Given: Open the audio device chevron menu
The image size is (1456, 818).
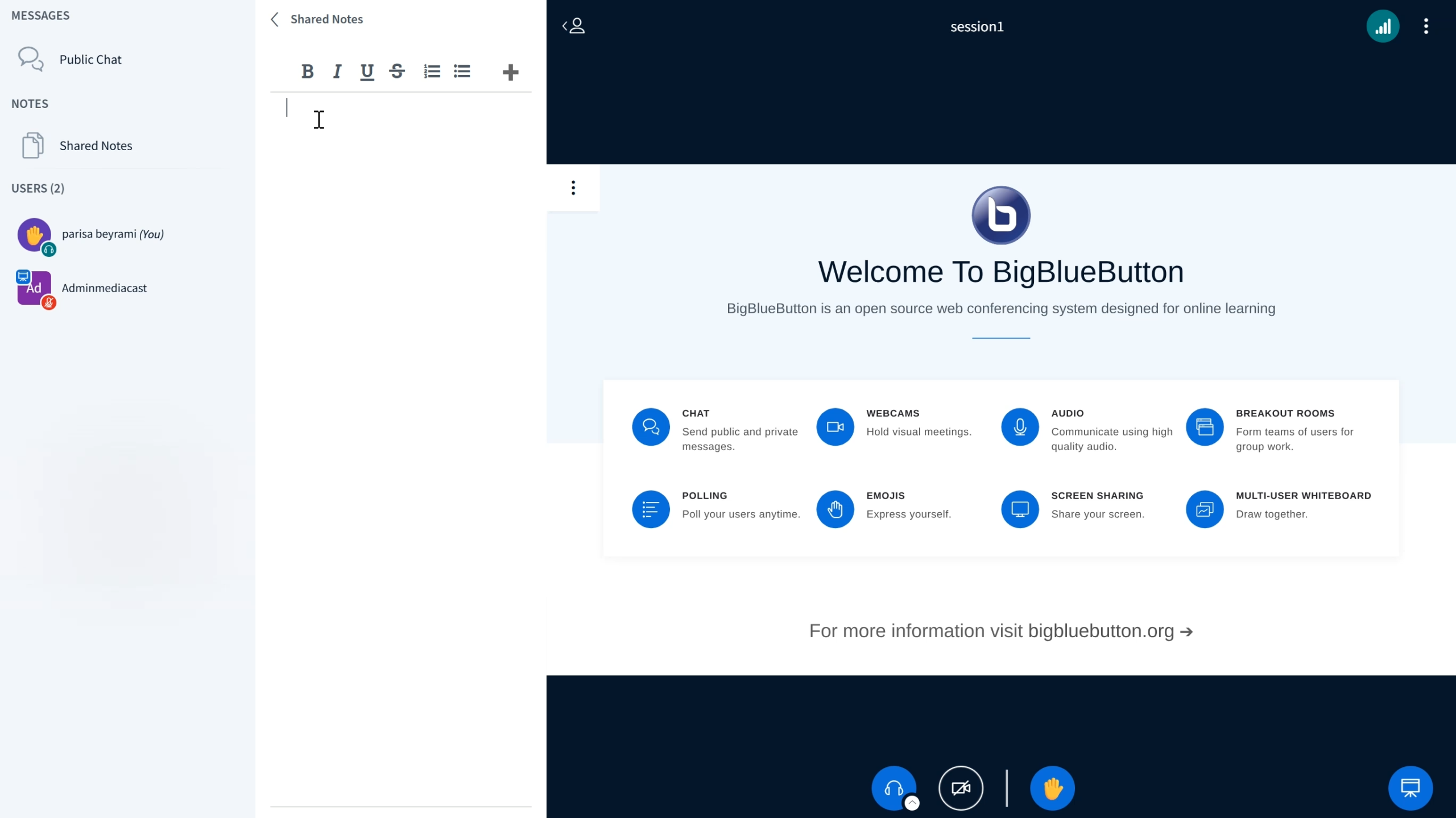Looking at the screenshot, I should click(912, 802).
